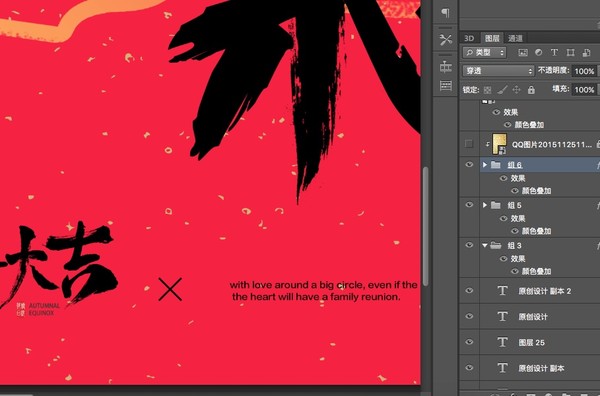Toggle visibility box of QQ图片 layer
Viewport: 600px width, 396px height.
[x=469, y=144]
